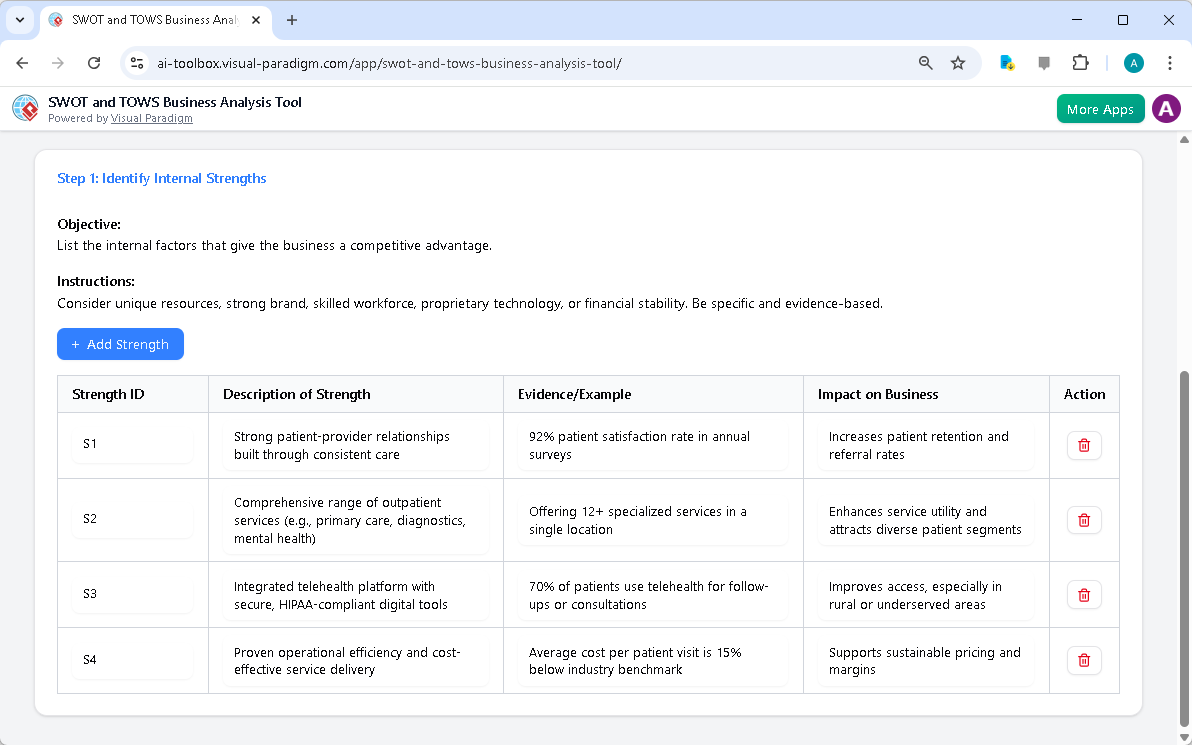Click the Add Strength button

(120, 344)
